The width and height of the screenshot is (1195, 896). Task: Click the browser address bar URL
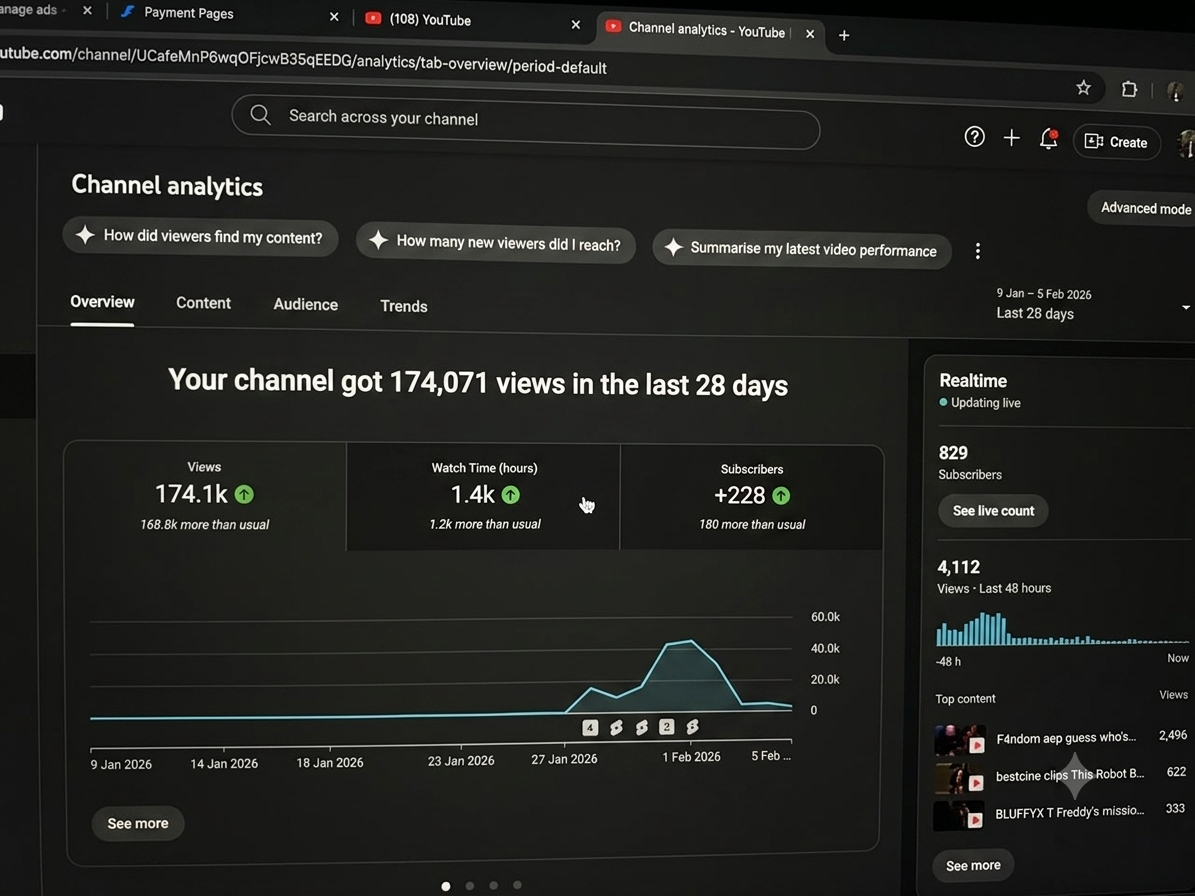coord(303,60)
